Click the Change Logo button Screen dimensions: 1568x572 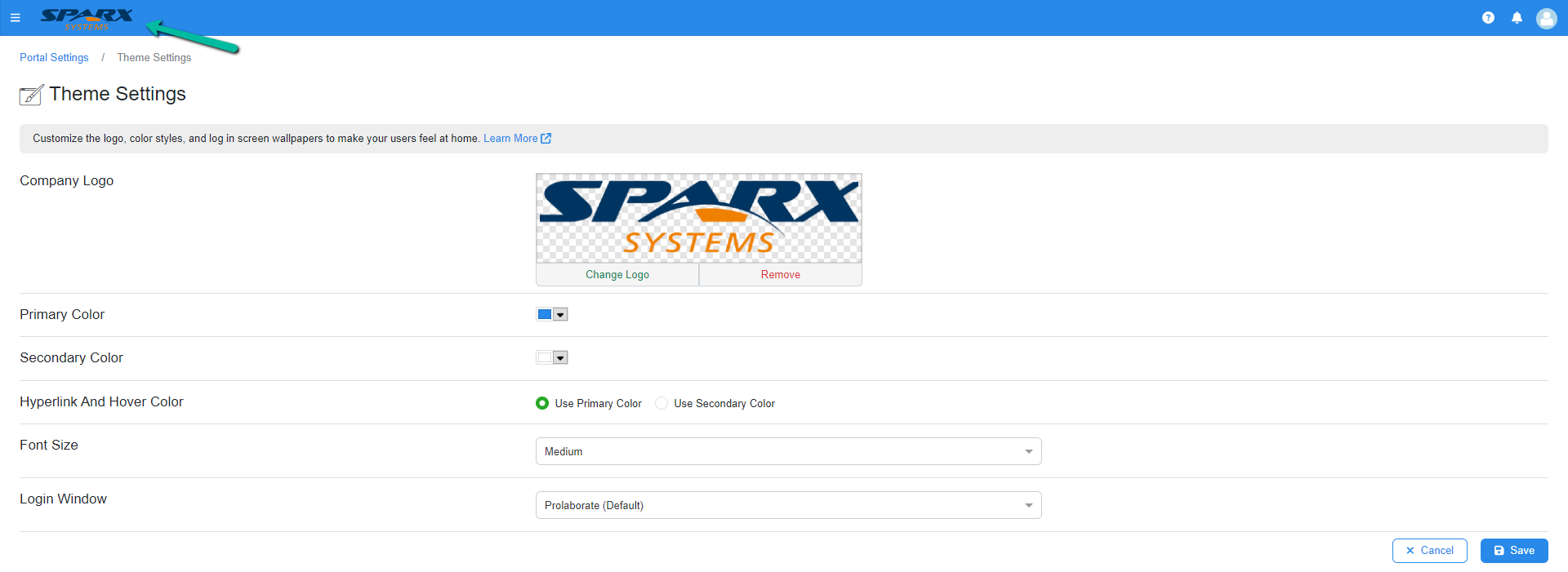(617, 275)
